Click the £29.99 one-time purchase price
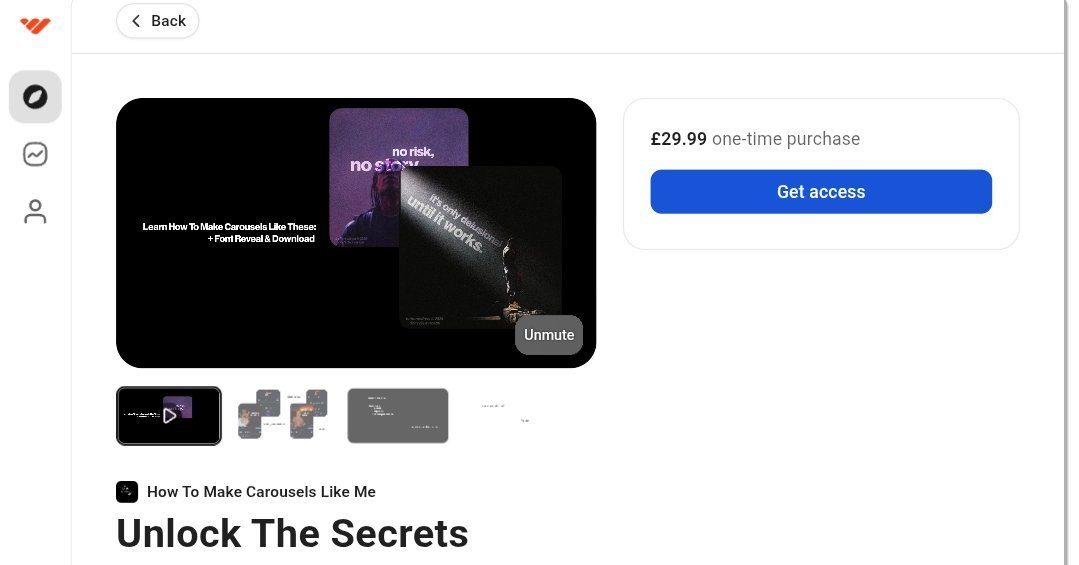This screenshot has height=565, width=1079. pos(755,139)
